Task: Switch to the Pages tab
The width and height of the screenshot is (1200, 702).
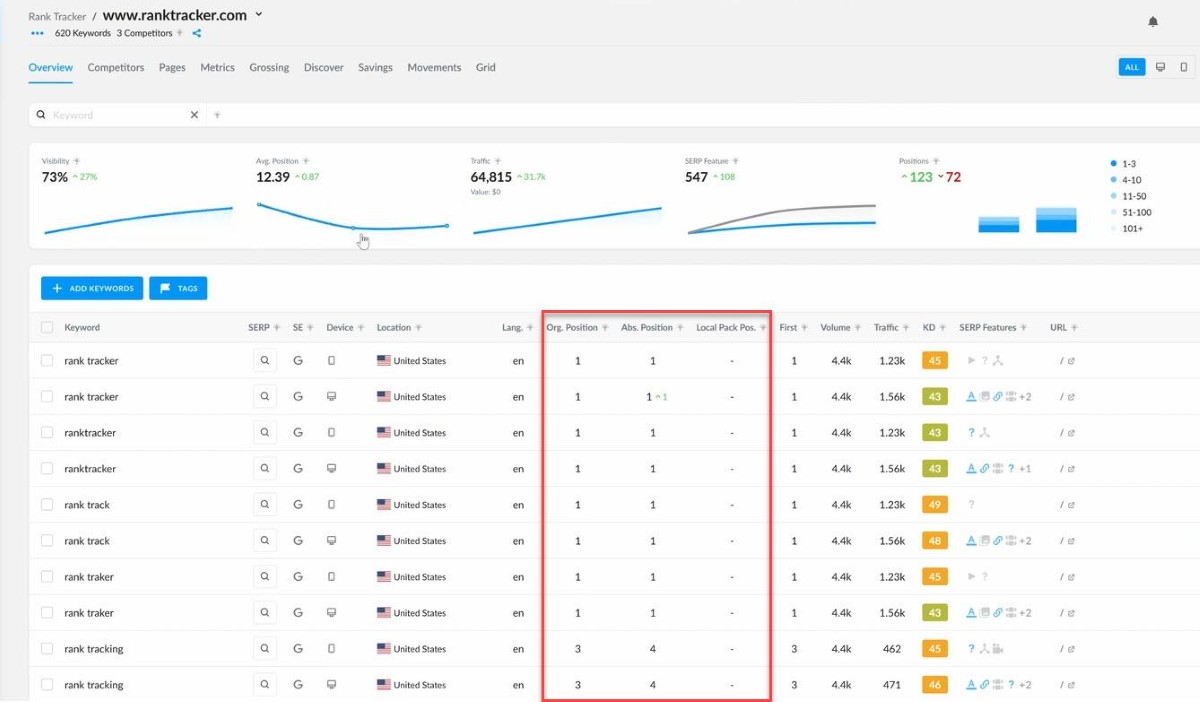Action: coord(172,67)
